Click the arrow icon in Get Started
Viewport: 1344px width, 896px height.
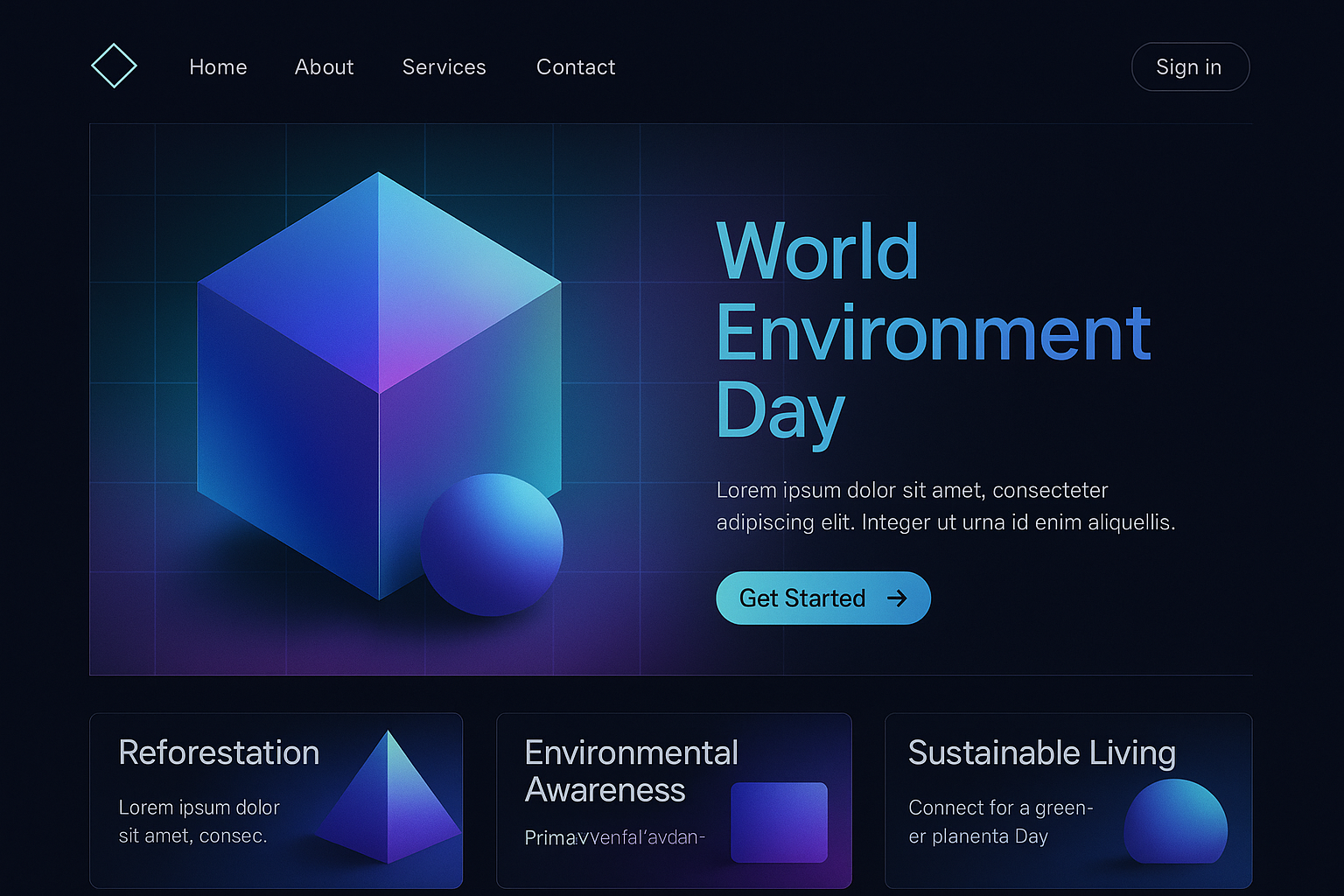click(x=897, y=598)
